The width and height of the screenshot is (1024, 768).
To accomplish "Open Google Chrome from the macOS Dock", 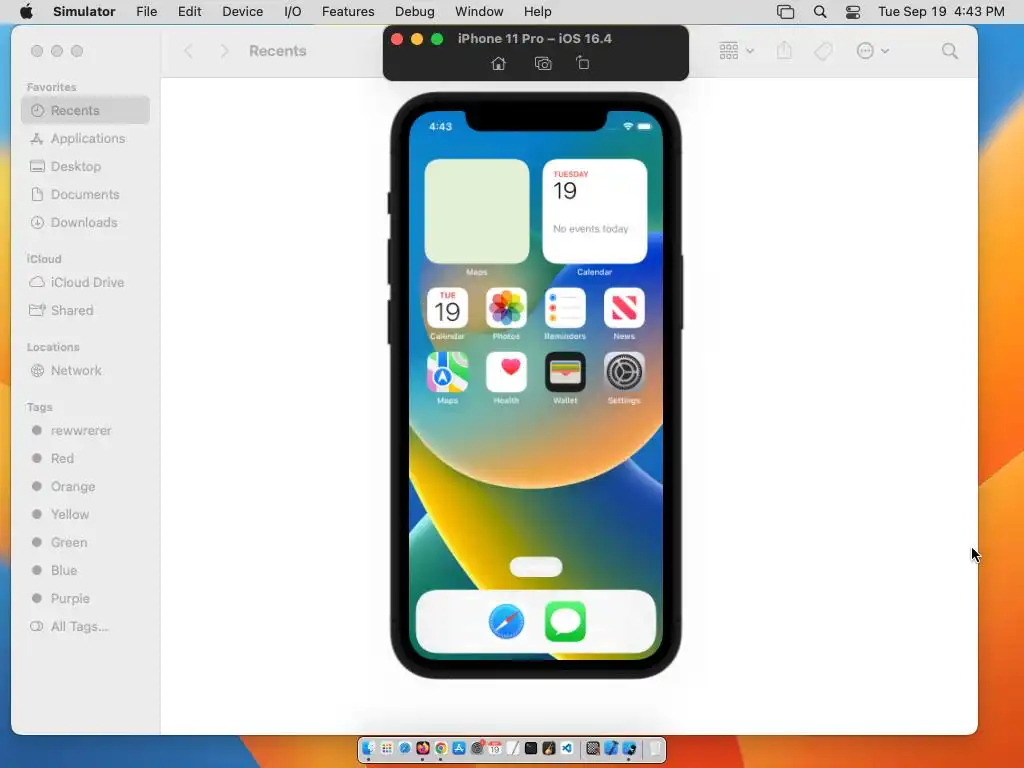I will click(441, 748).
